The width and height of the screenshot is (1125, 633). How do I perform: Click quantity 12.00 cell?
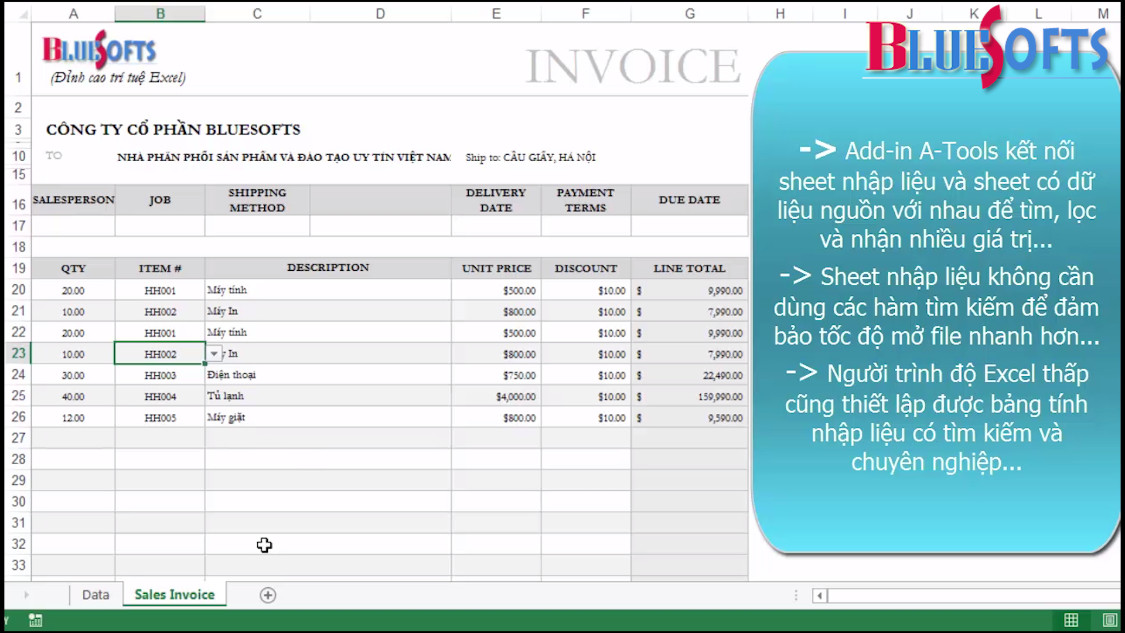coord(73,418)
